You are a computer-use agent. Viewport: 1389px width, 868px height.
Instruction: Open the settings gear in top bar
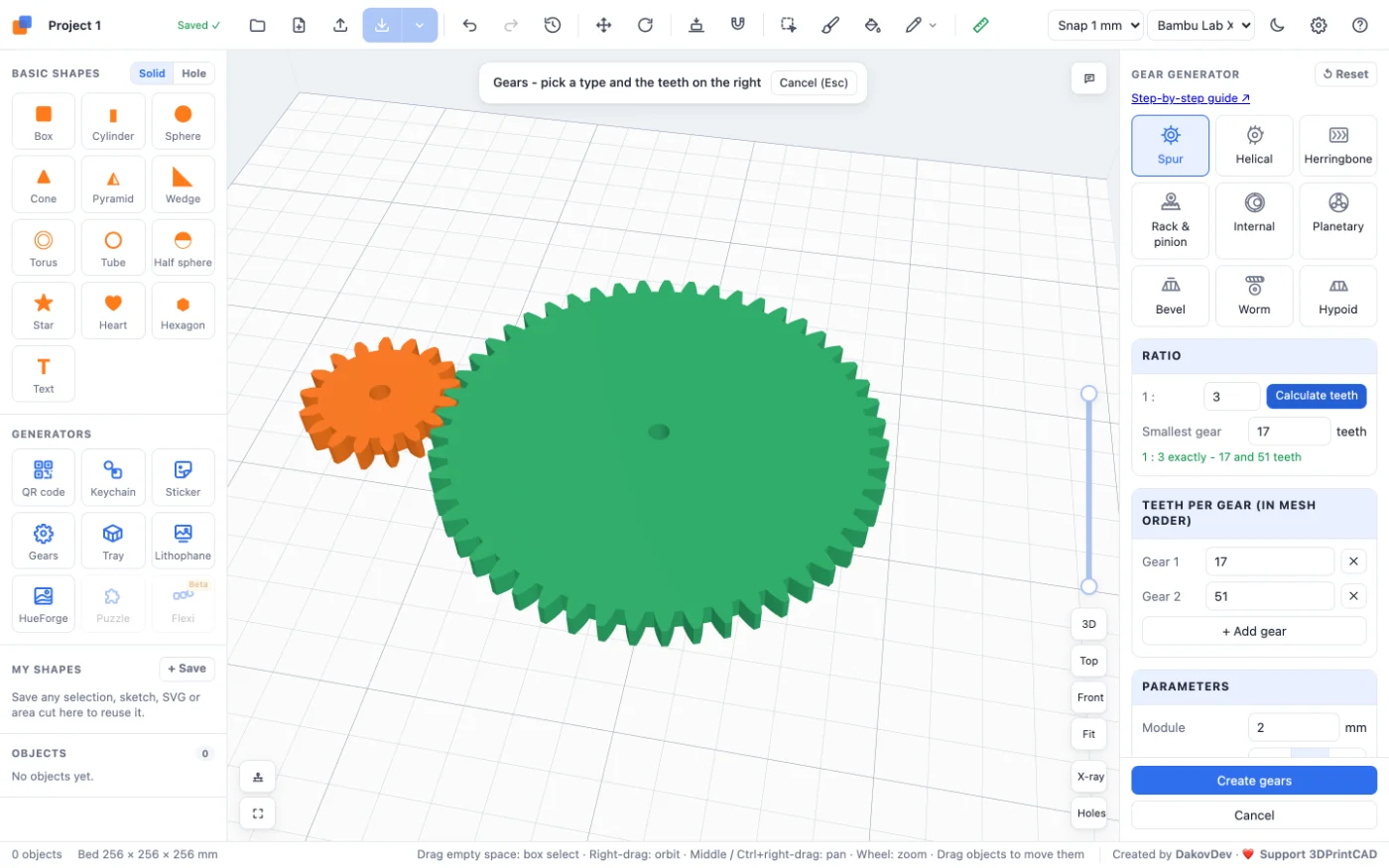1319,26
